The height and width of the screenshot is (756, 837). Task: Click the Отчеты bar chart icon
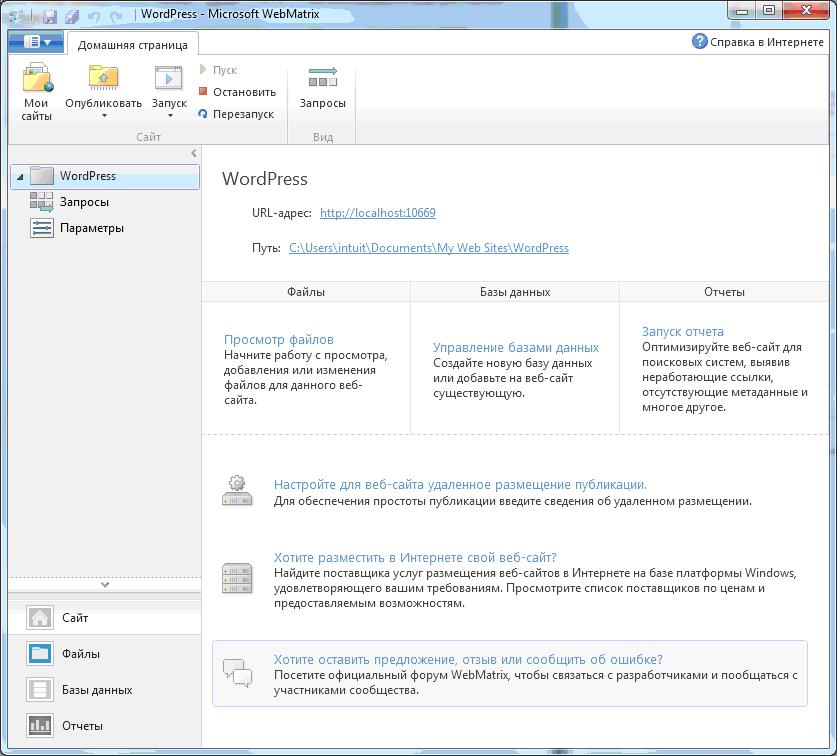(x=40, y=726)
